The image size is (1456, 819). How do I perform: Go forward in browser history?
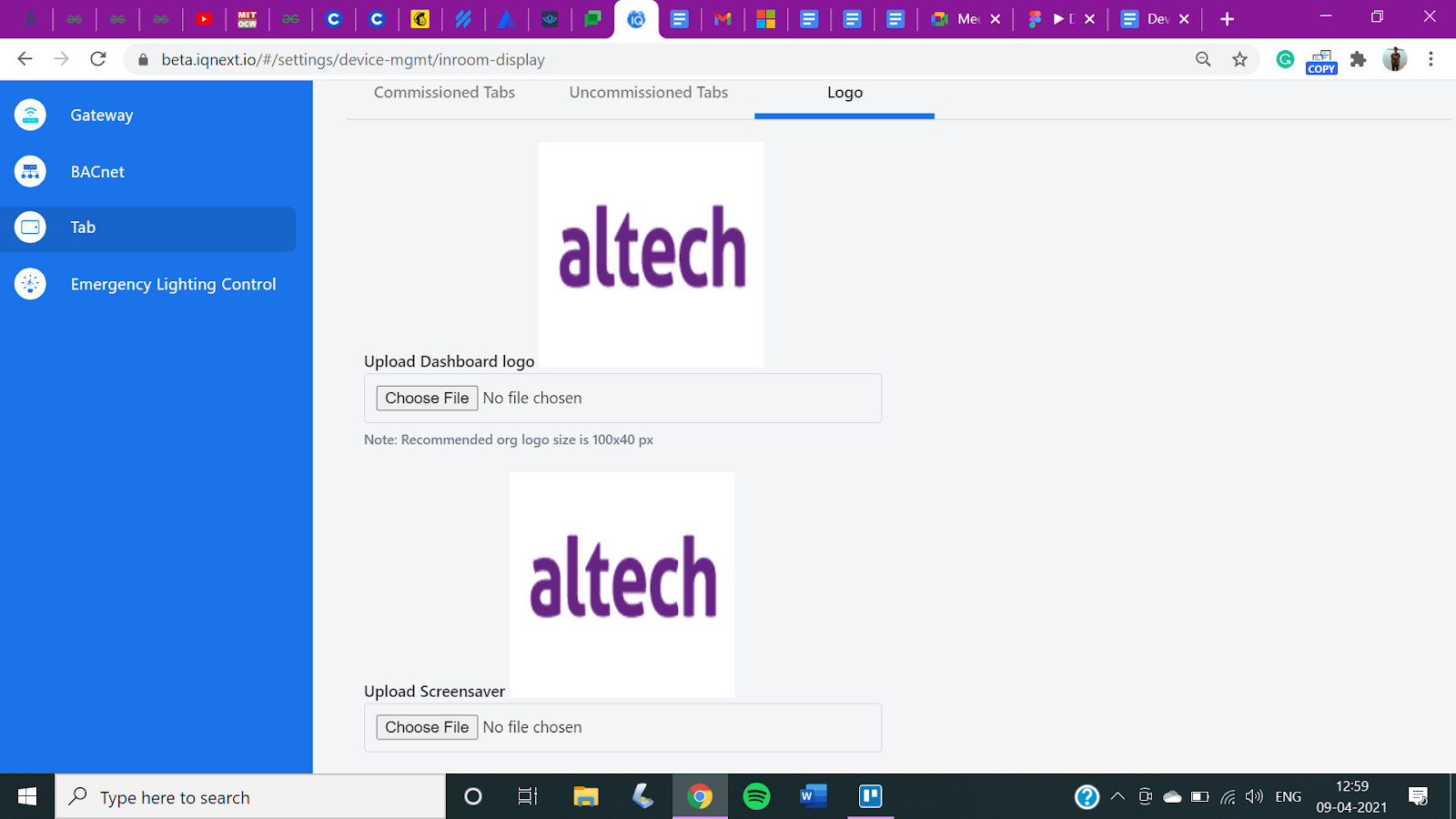[61, 59]
